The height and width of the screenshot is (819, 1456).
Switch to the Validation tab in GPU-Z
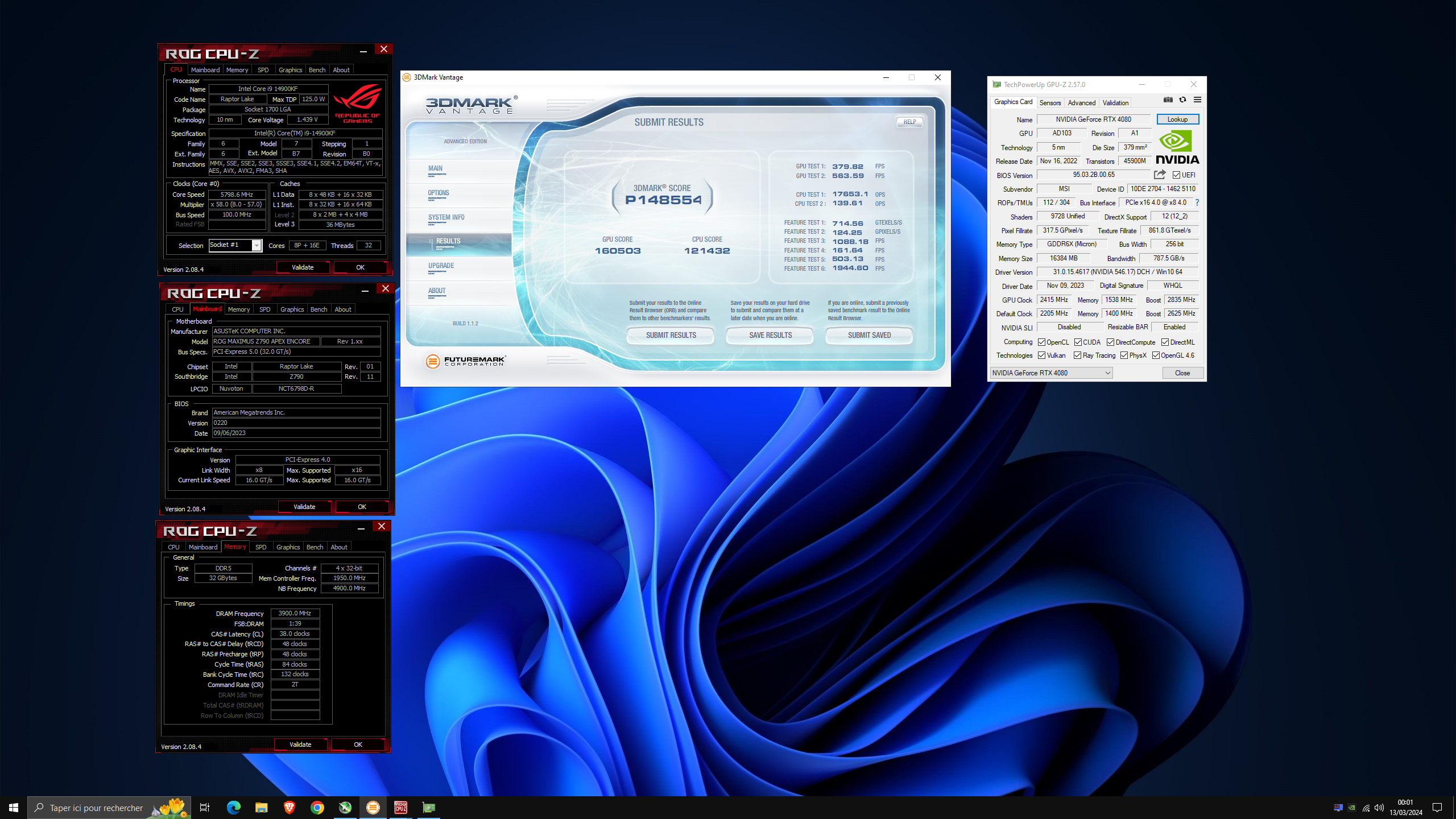click(x=1115, y=103)
